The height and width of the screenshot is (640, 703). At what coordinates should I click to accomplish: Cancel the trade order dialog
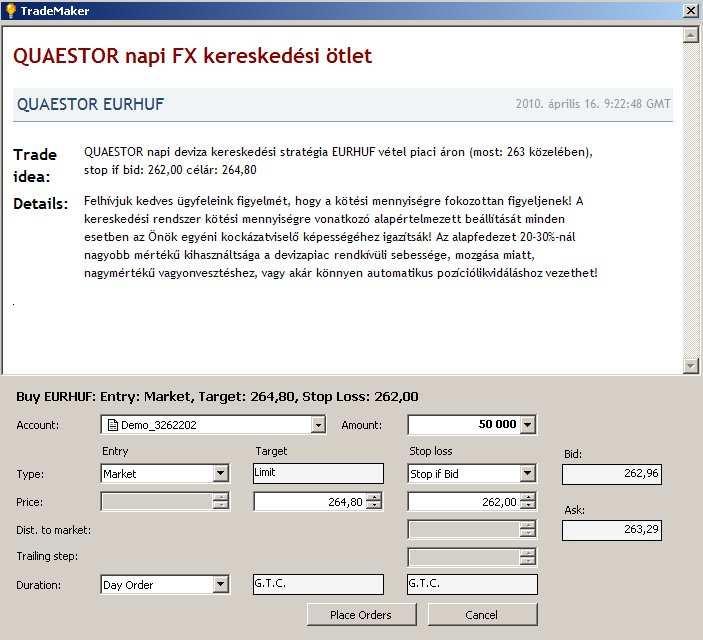[482, 614]
